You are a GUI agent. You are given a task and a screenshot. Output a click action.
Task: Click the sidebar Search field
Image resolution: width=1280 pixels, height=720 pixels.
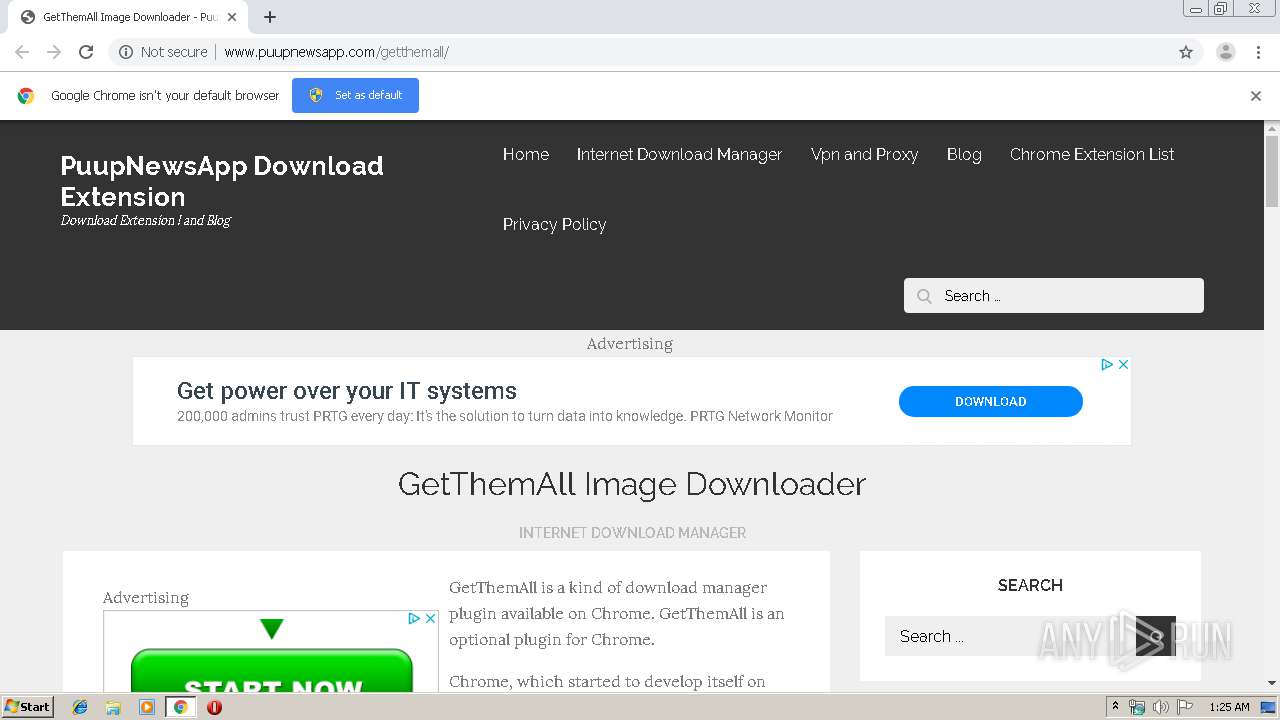(1010, 636)
